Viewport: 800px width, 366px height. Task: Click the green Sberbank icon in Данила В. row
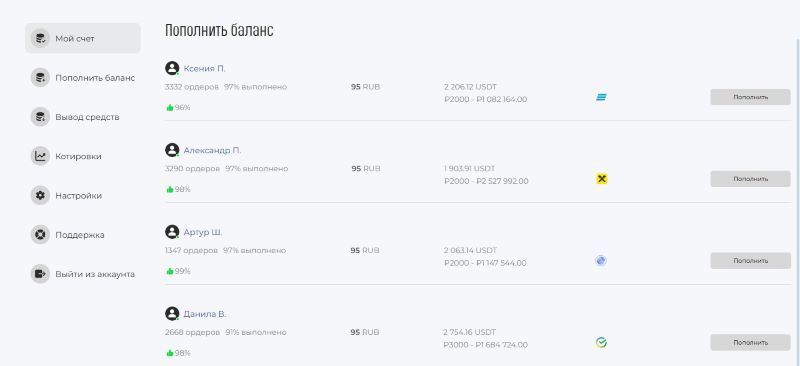point(602,343)
